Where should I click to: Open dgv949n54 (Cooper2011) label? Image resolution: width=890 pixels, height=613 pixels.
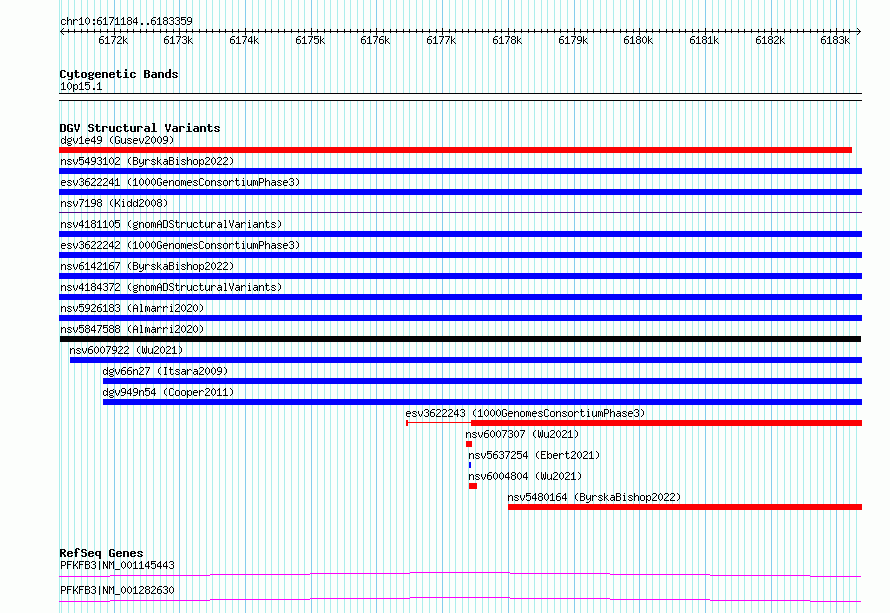(168, 392)
